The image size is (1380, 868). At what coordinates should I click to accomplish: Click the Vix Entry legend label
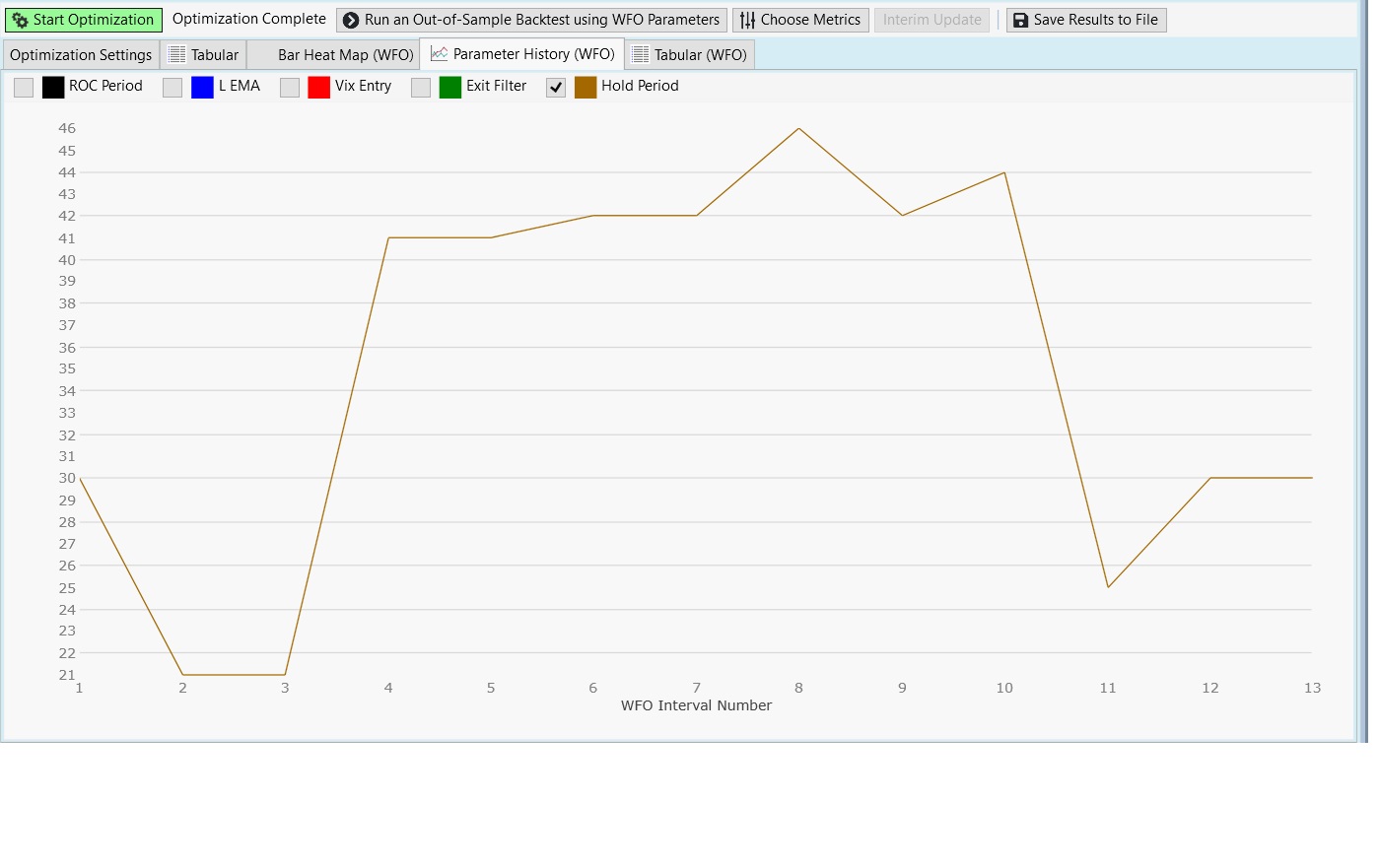363,86
